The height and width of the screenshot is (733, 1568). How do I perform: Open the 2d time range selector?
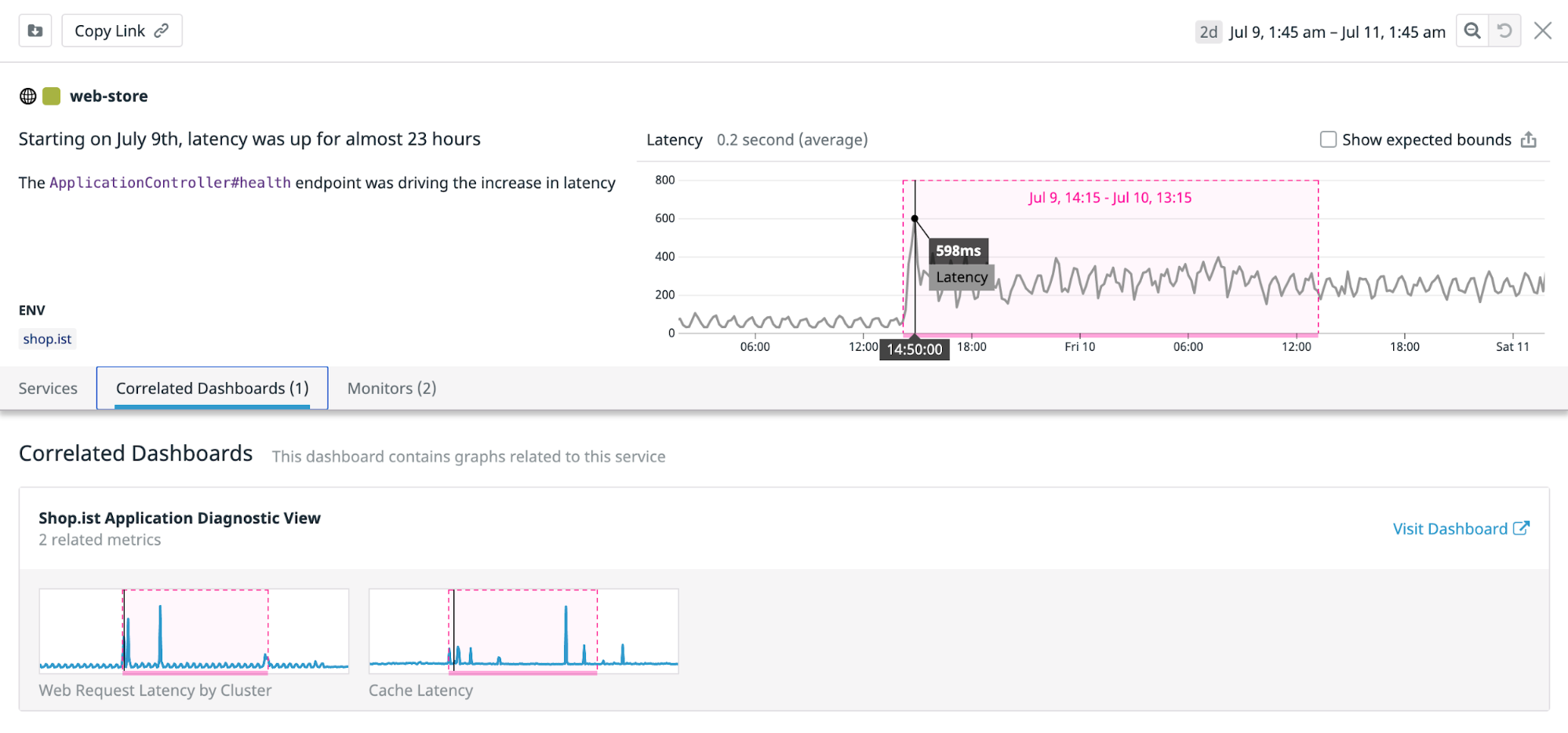click(1208, 31)
